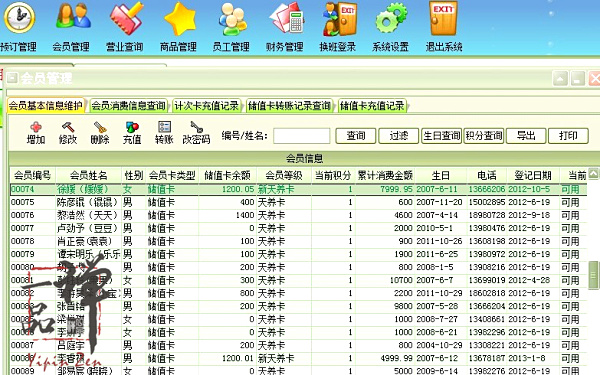Switch to 储值卡充值记录 tab
Screen dimensions: 600x375
click(x=372, y=106)
